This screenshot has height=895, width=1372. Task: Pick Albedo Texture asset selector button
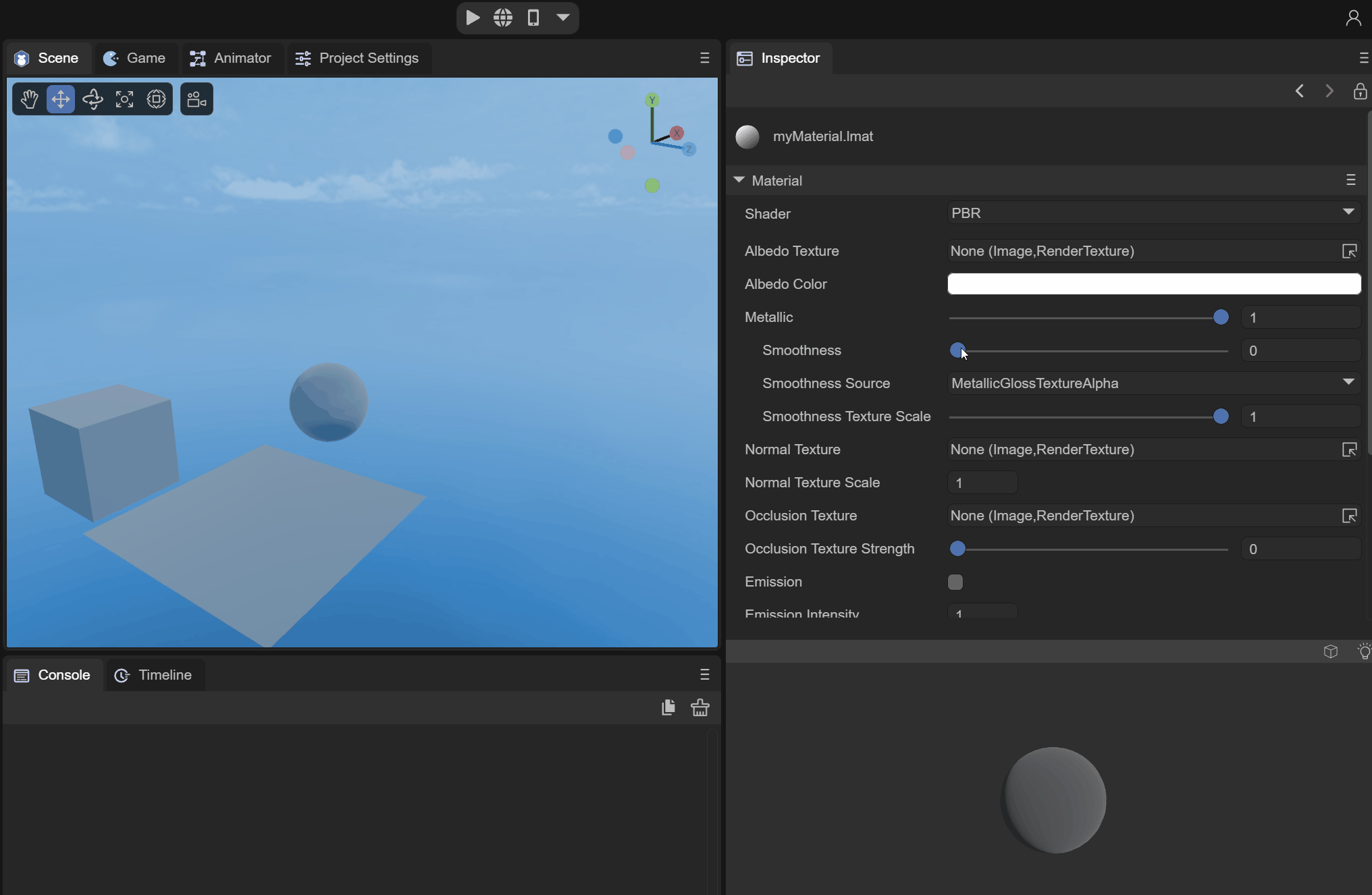coord(1348,251)
